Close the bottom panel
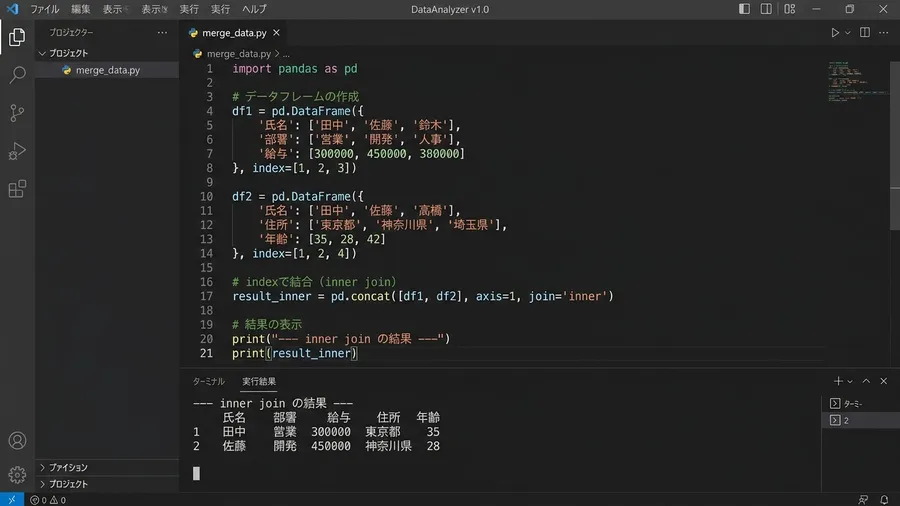Screen dimensions: 900x506 883,381
